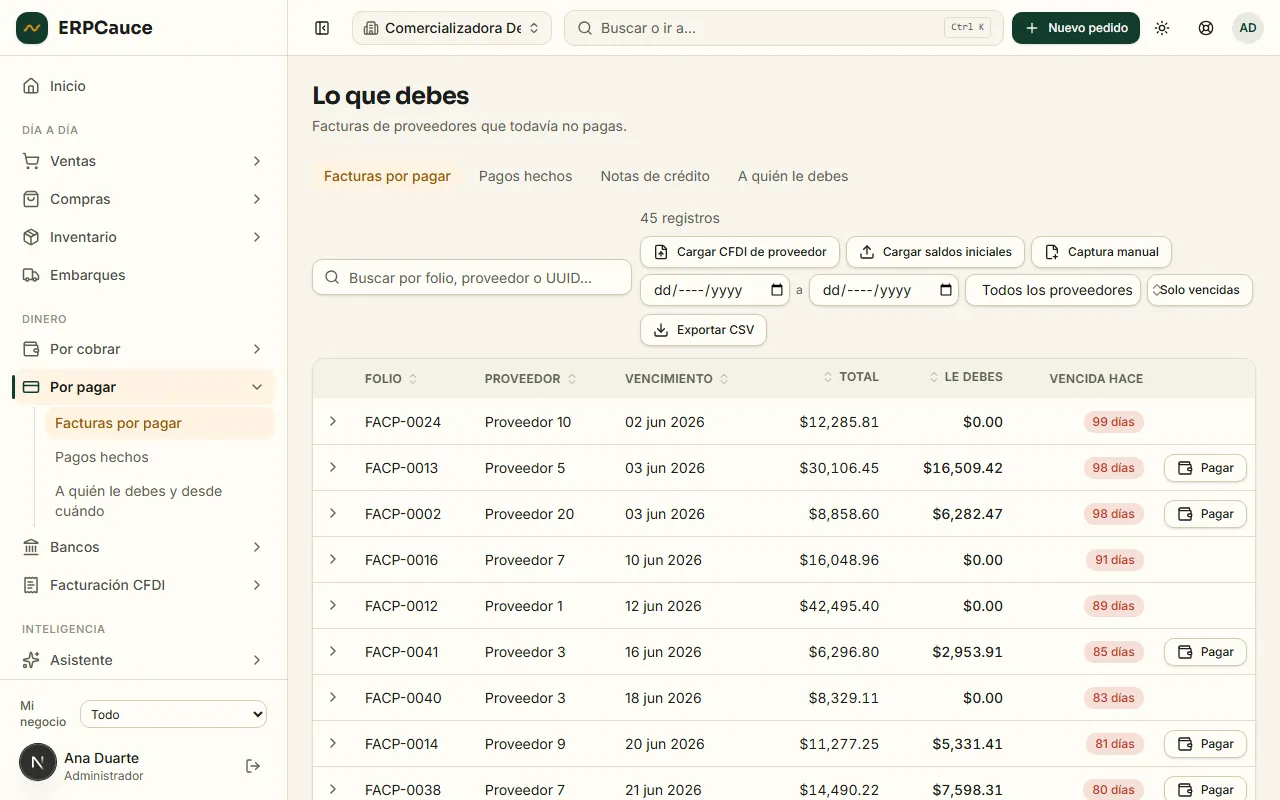Export the list with Exportar CSV

703,330
